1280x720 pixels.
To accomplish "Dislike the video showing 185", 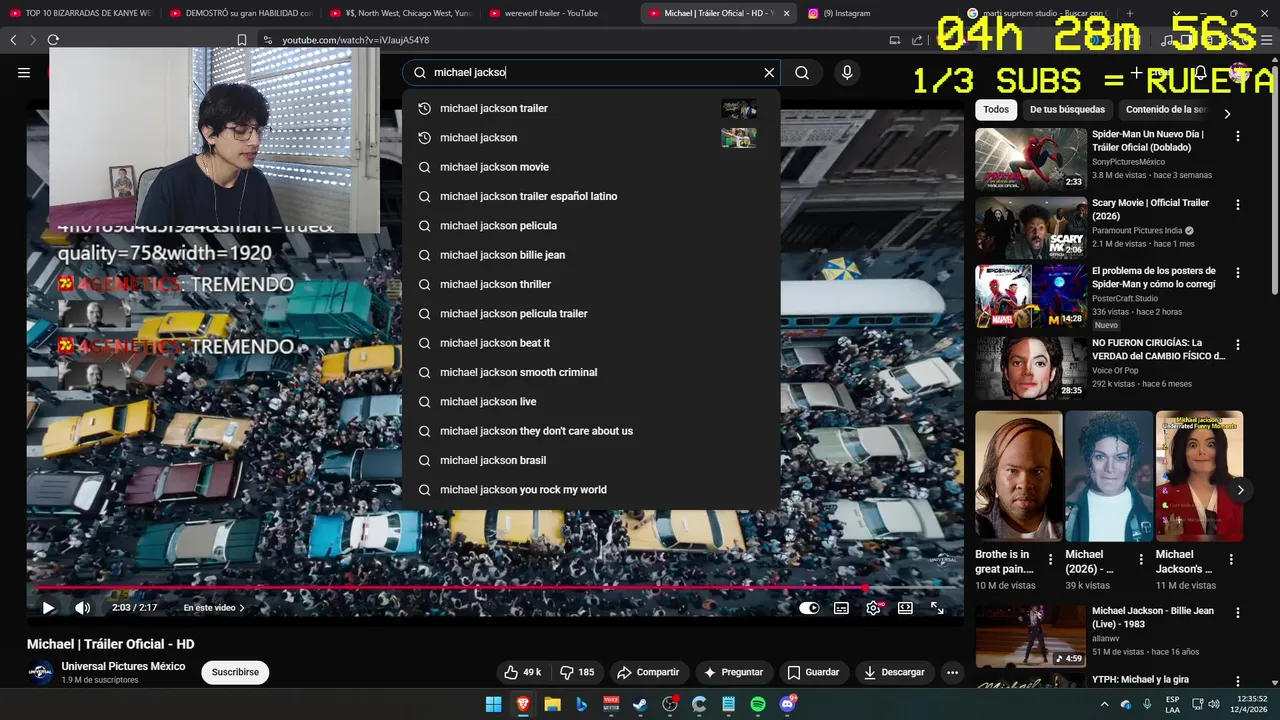I will (x=576, y=672).
